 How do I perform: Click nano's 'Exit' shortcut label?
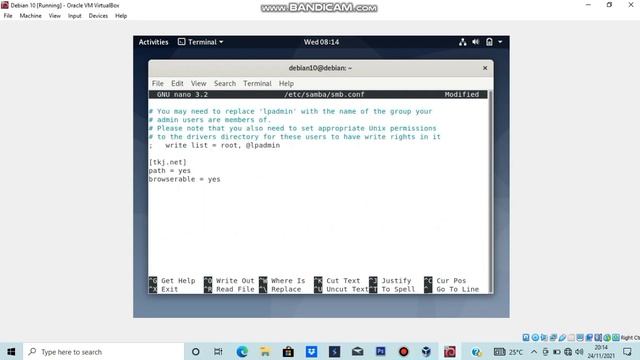pos(169,289)
